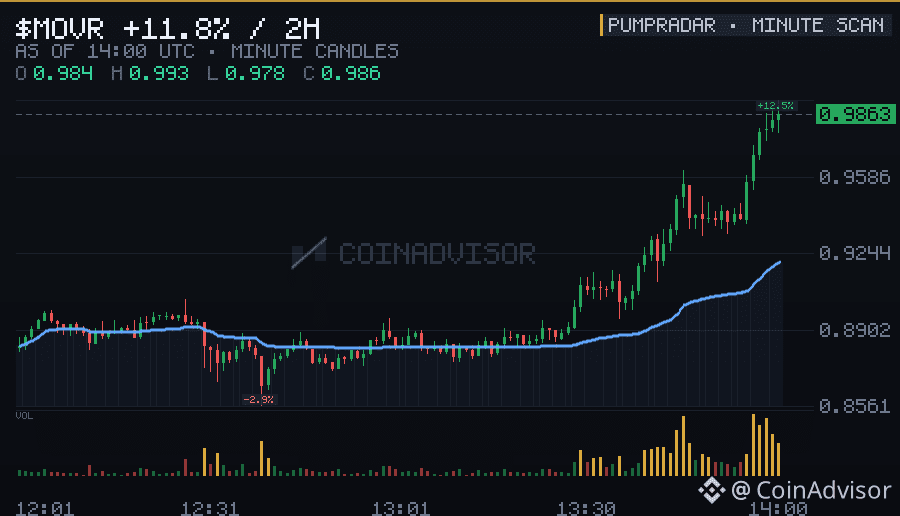The height and width of the screenshot is (516, 900).
Task: Click the 13:01 time axis label
Action: [x=401, y=509]
